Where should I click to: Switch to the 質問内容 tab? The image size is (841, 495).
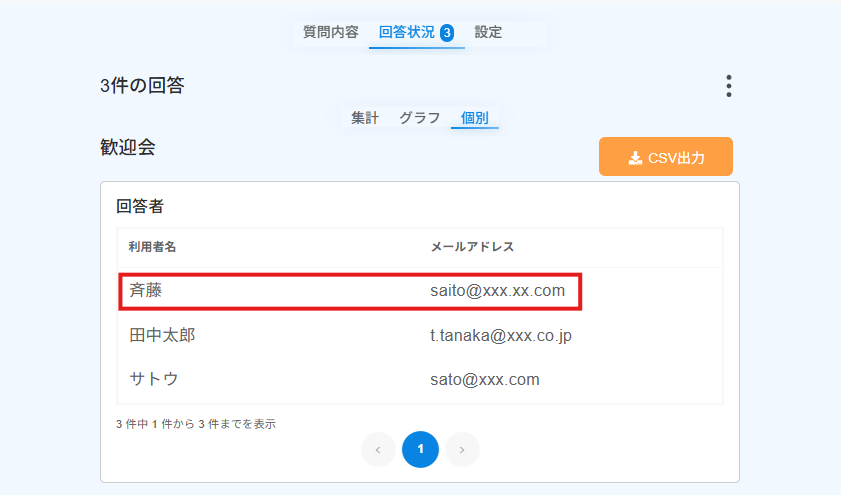330,32
